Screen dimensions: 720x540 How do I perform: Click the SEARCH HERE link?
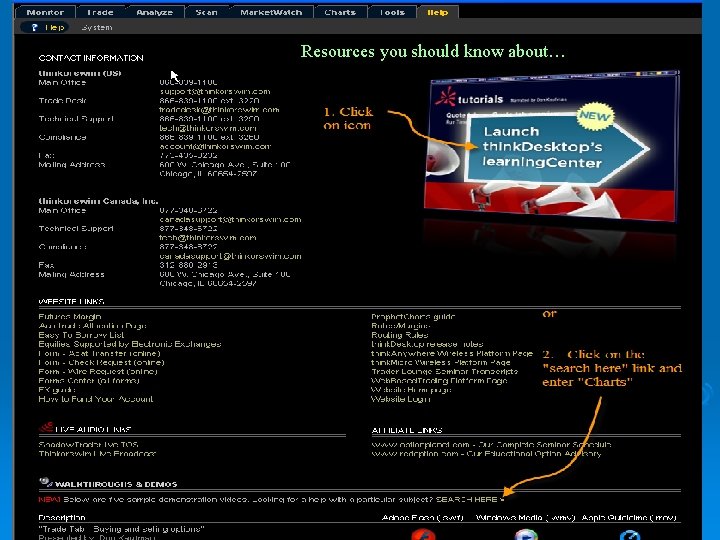click(x=467, y=499)
